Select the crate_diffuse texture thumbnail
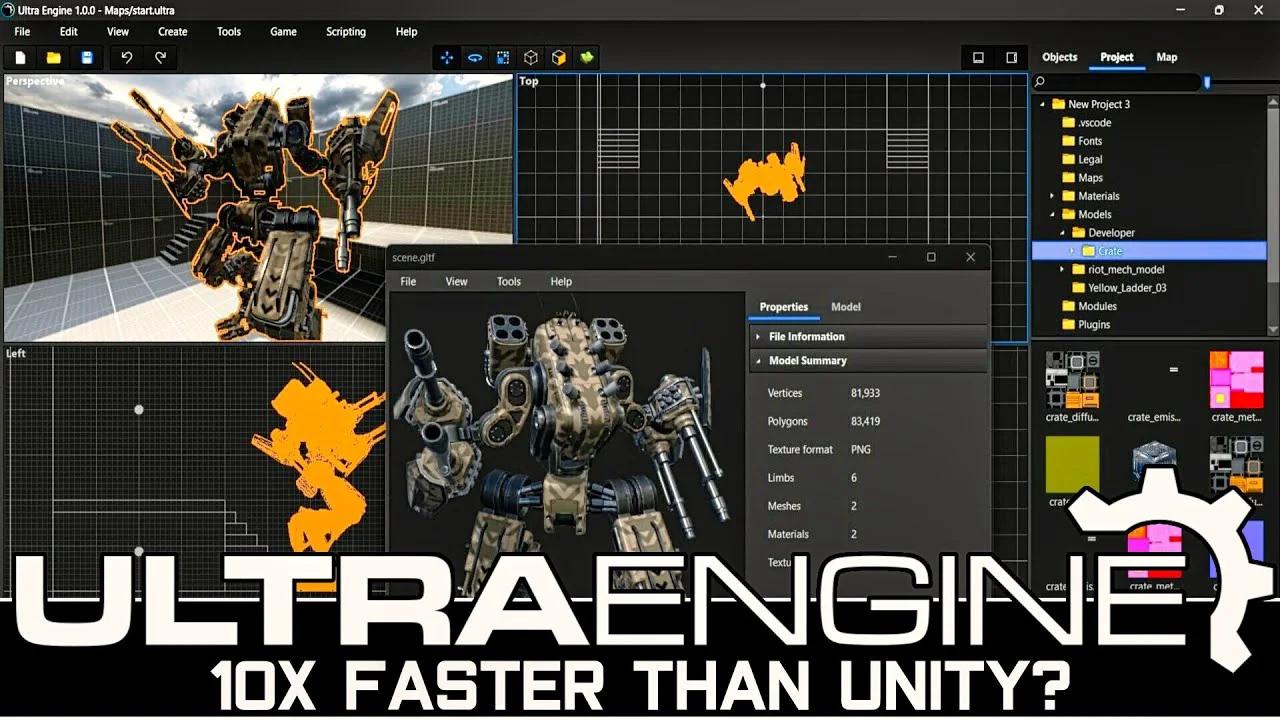This screenshot has height=720, width=1280. (1071, 380)
